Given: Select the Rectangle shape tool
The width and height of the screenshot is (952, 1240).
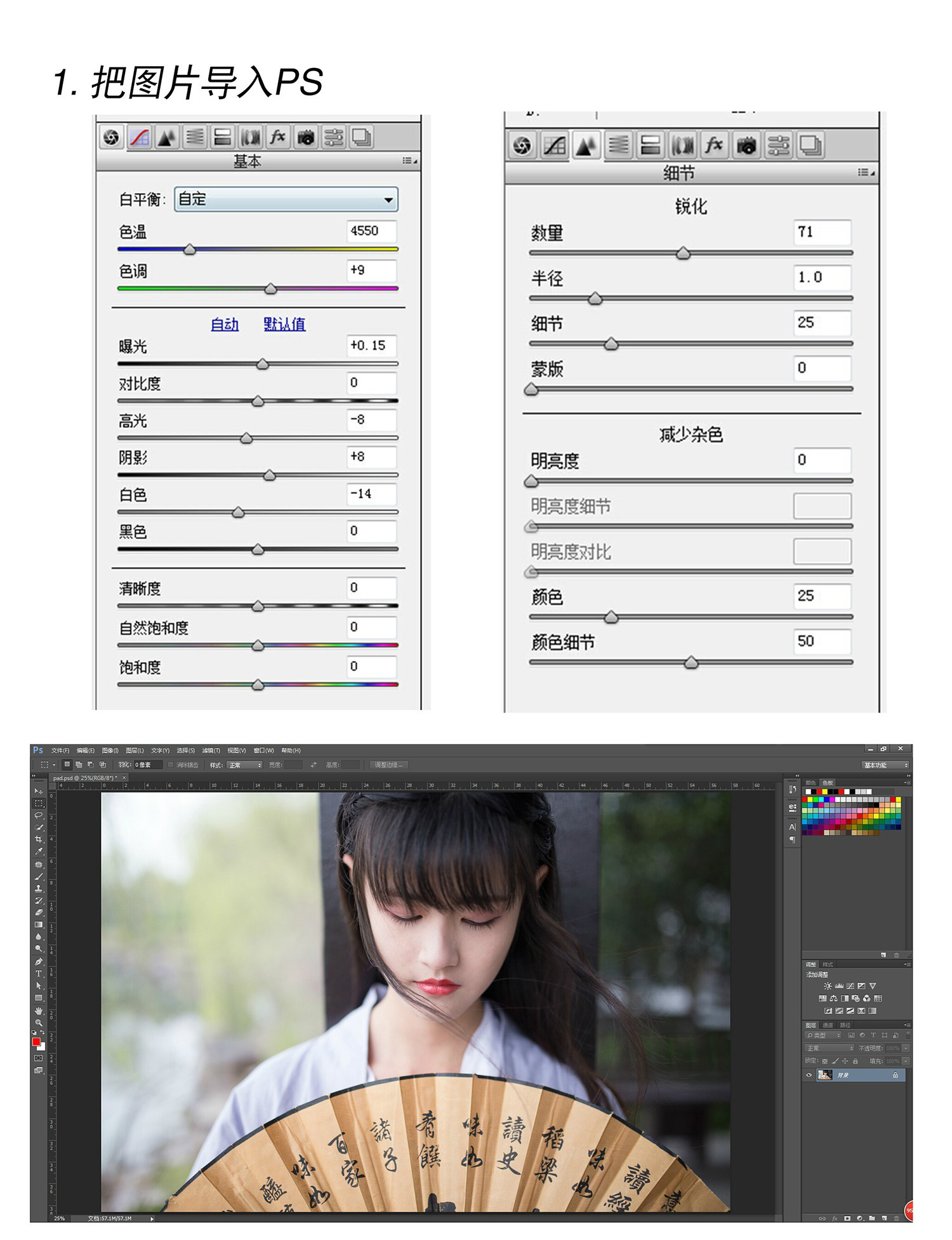Looking at the screenshot, I should click(x=39, y=997).
